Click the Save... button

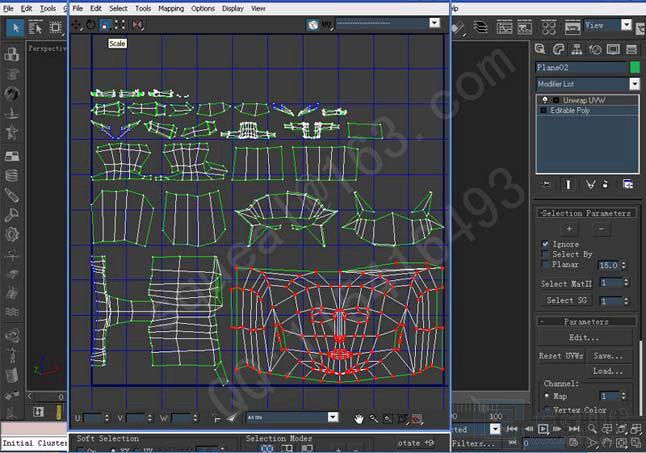pos(607,355)
